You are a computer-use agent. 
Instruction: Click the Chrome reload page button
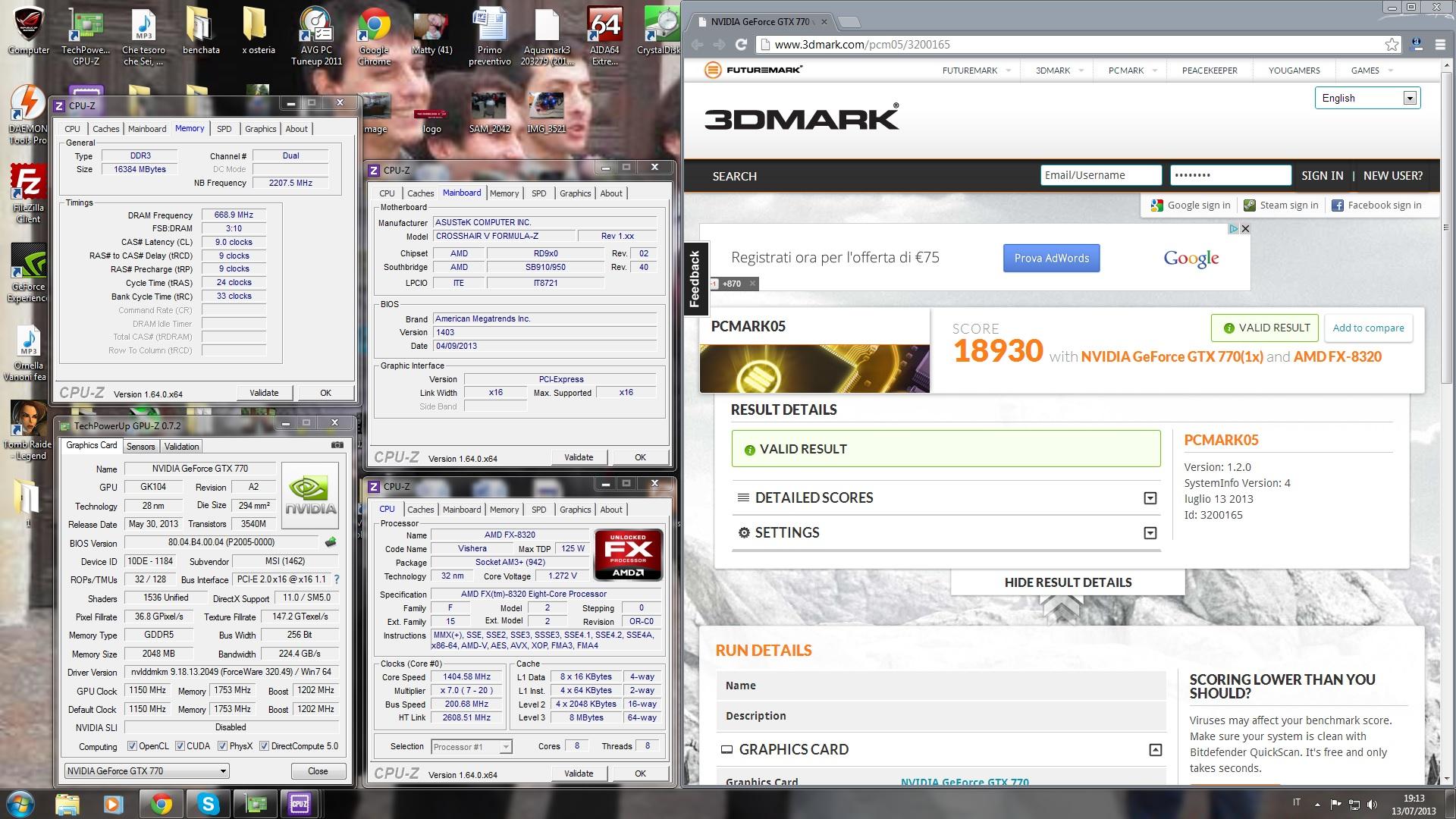pyautogui.click(x=742, y=45)
